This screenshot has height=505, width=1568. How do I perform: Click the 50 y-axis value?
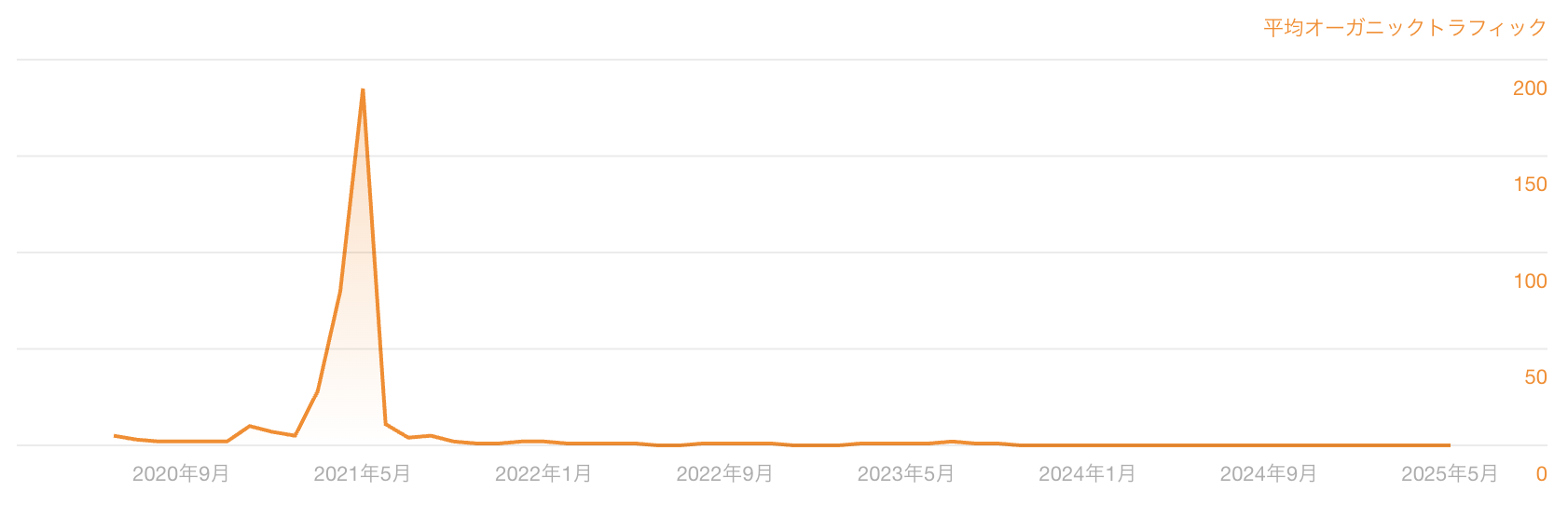coord(1535,376)
